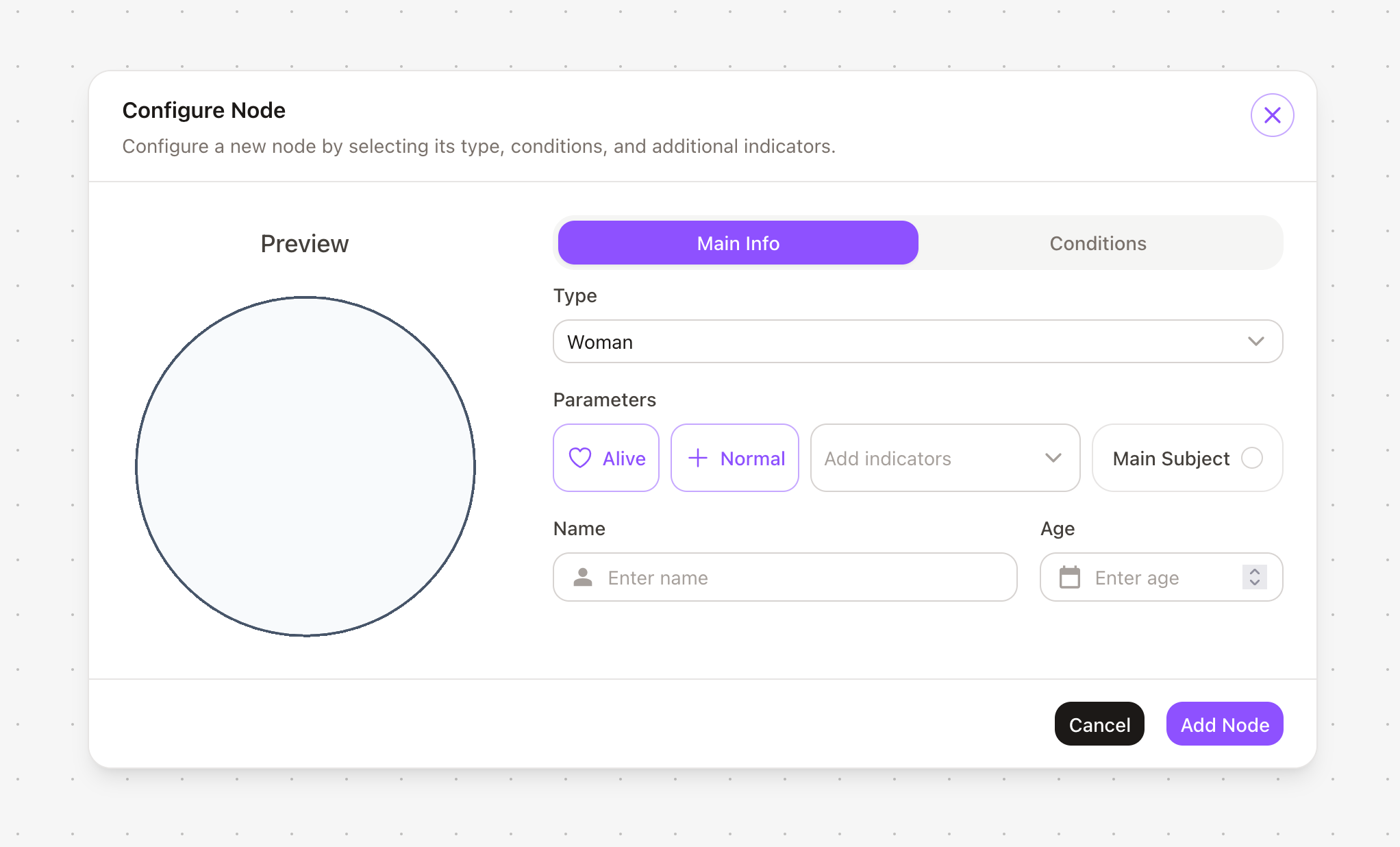The width and height of the screenshot is (1400, 847).
Task: Click the age stepper down arrow
Action: point(1255,583)
